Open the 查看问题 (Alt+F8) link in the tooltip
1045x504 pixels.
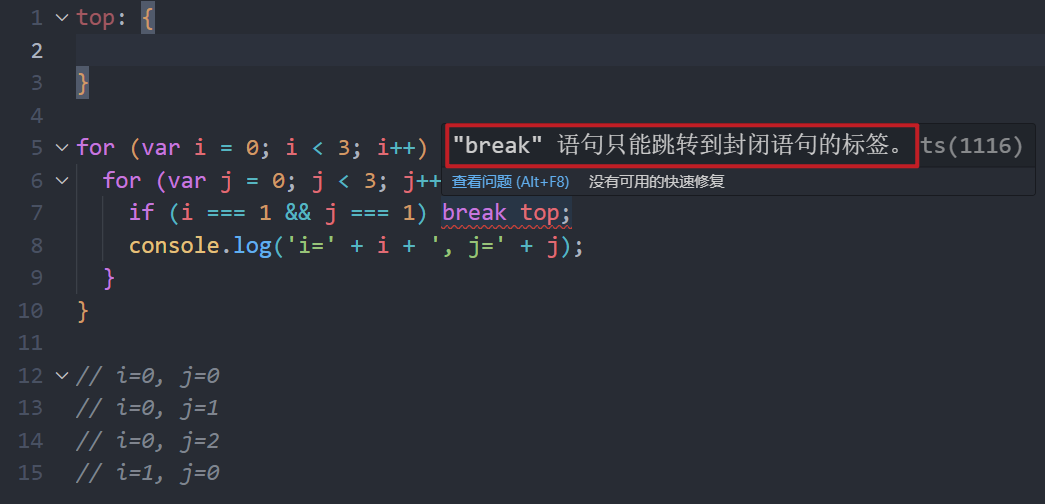click(x=510, y=181)
